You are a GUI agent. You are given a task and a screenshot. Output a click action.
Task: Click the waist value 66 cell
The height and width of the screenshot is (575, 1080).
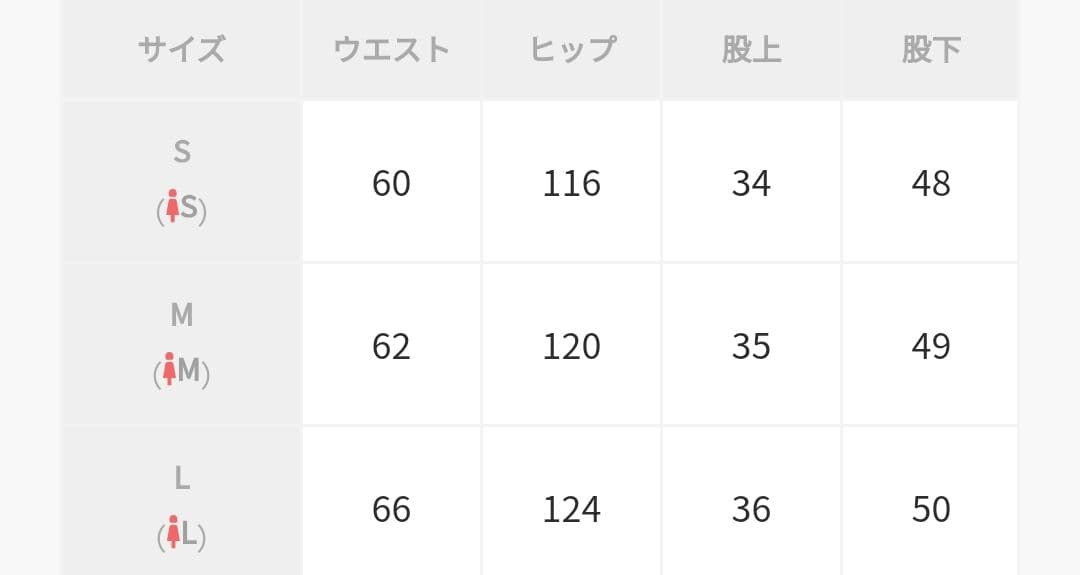click(391, 501)
